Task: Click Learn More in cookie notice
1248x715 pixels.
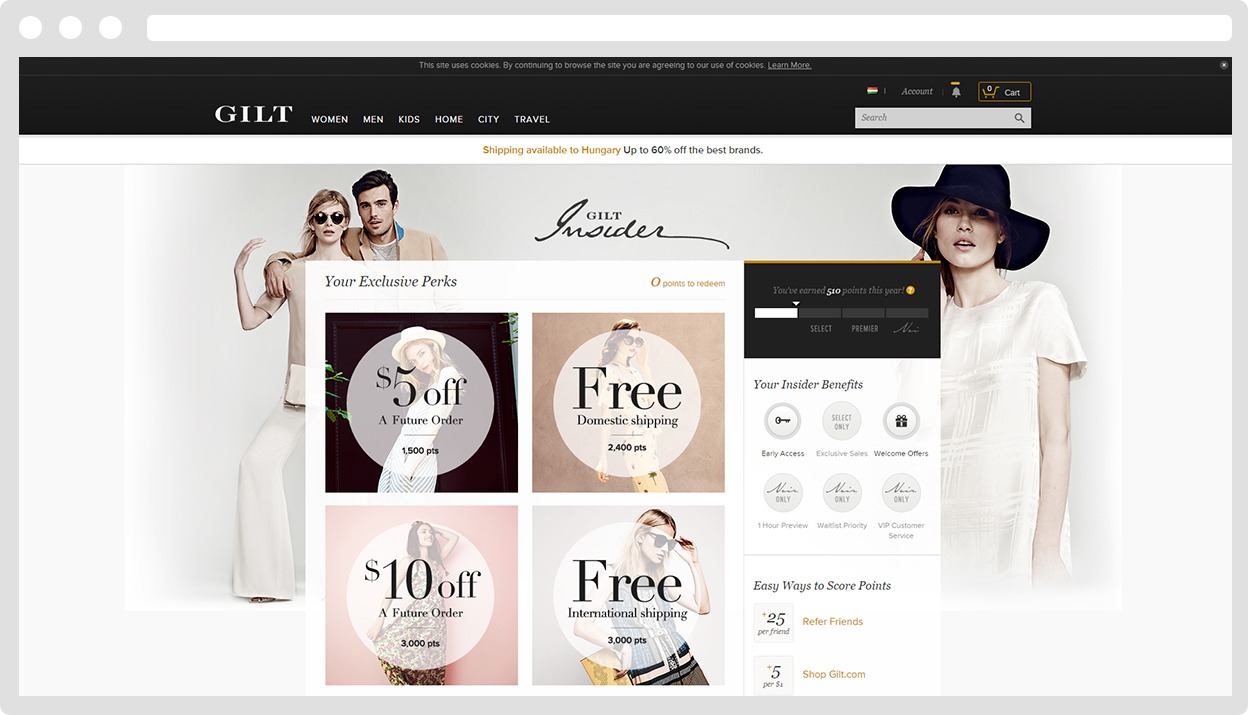Action: tap(789, 65)
